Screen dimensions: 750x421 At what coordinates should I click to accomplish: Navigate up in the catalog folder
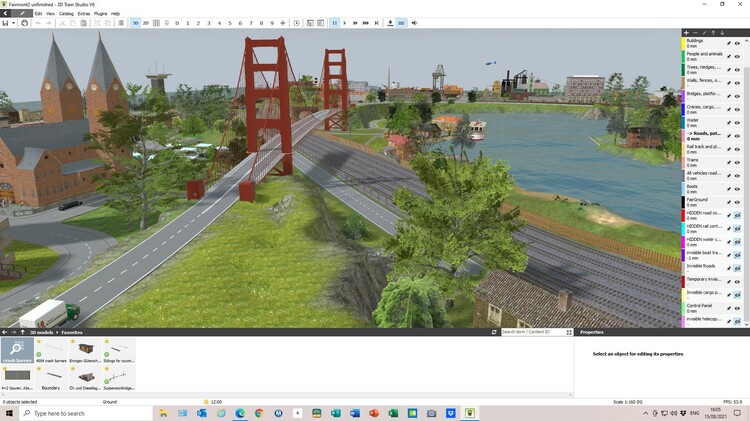[x=22, y=332]
